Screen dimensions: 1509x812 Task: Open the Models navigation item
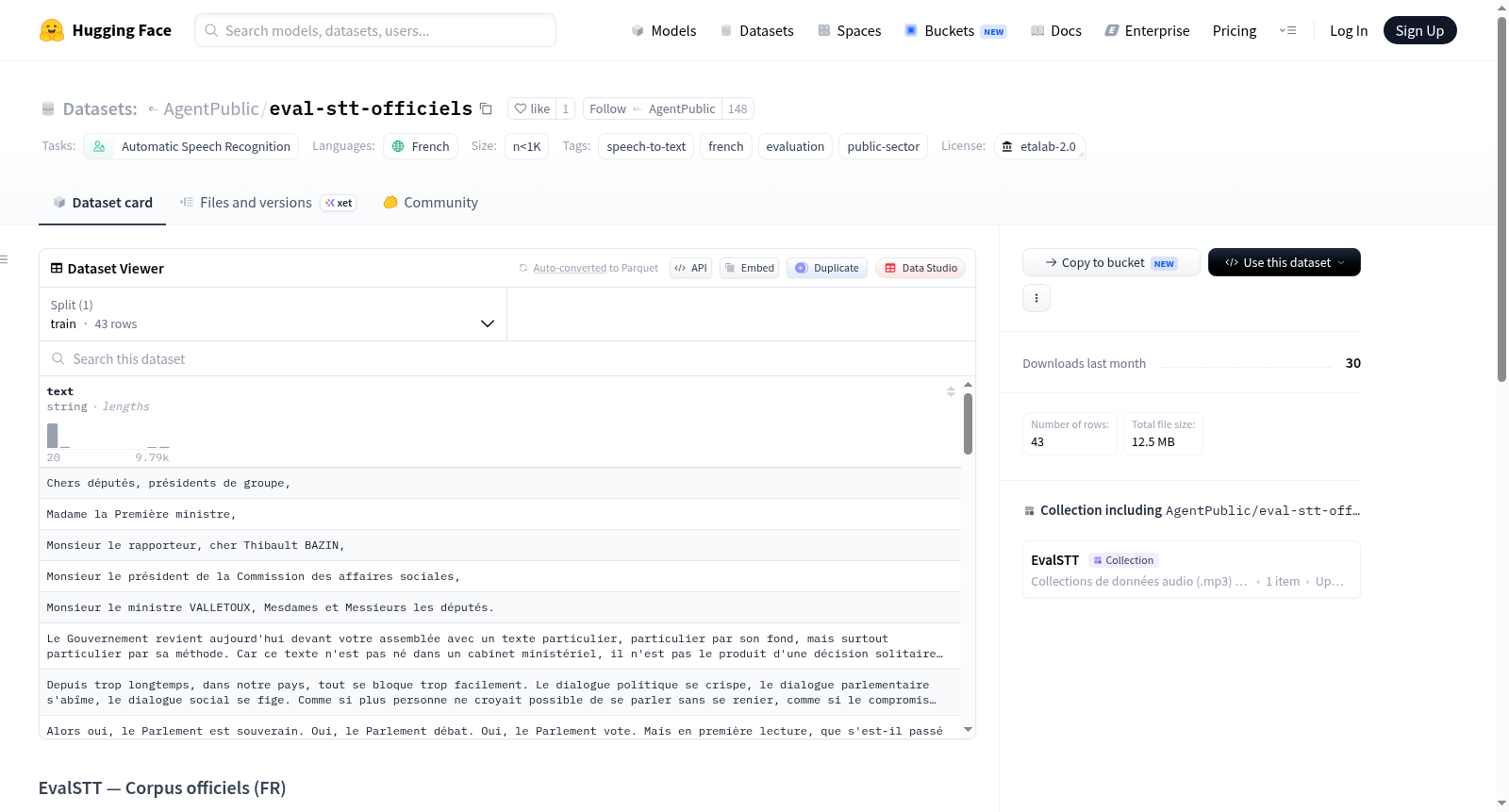pos(664,30)
